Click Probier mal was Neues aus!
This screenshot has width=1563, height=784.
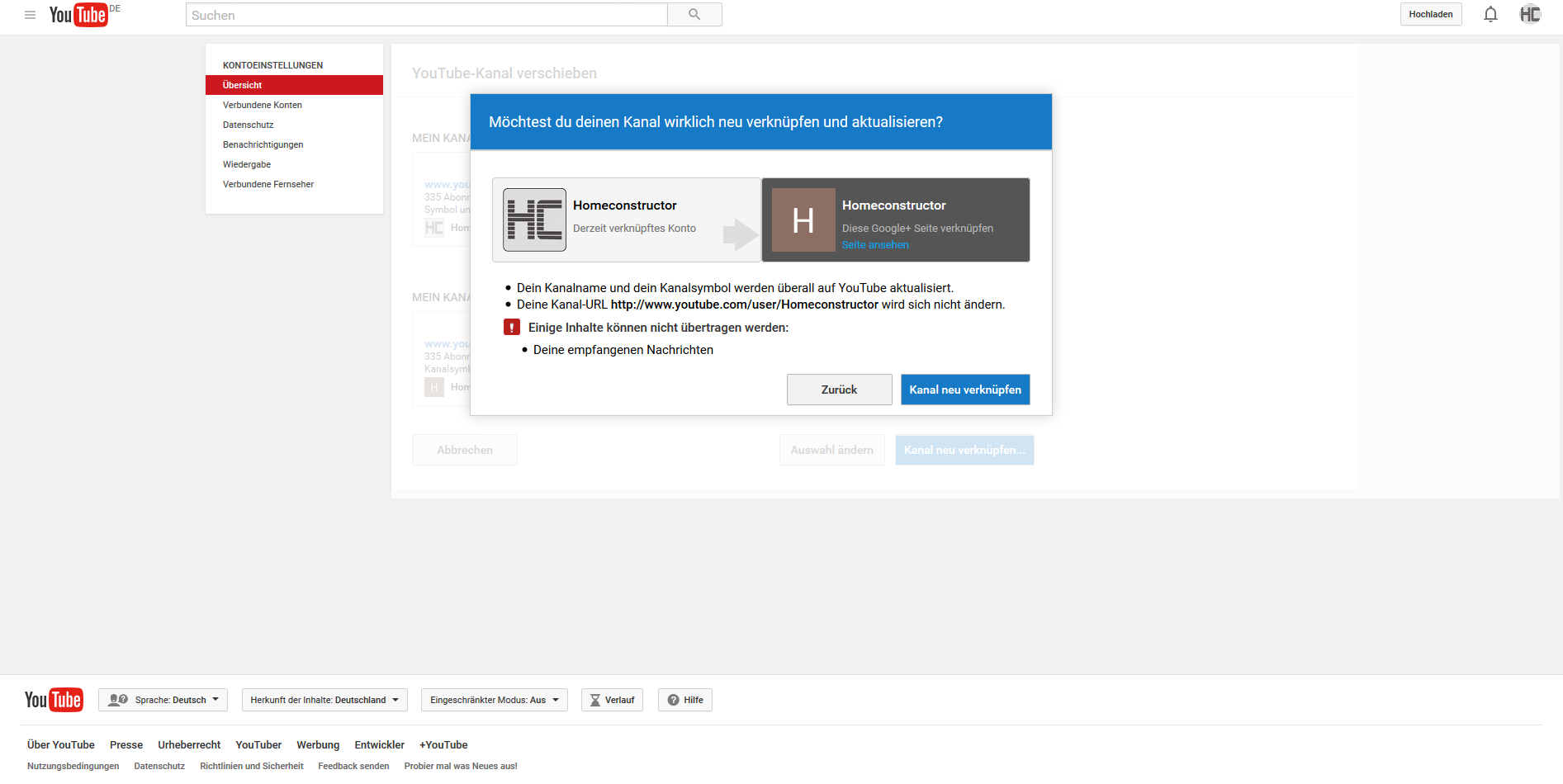(x=461, y=766)
